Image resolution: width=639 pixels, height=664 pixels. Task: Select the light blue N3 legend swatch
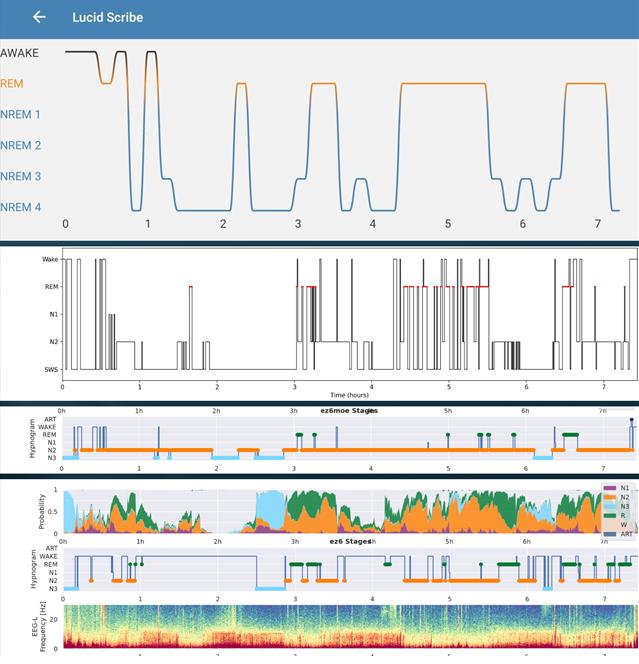609,506
